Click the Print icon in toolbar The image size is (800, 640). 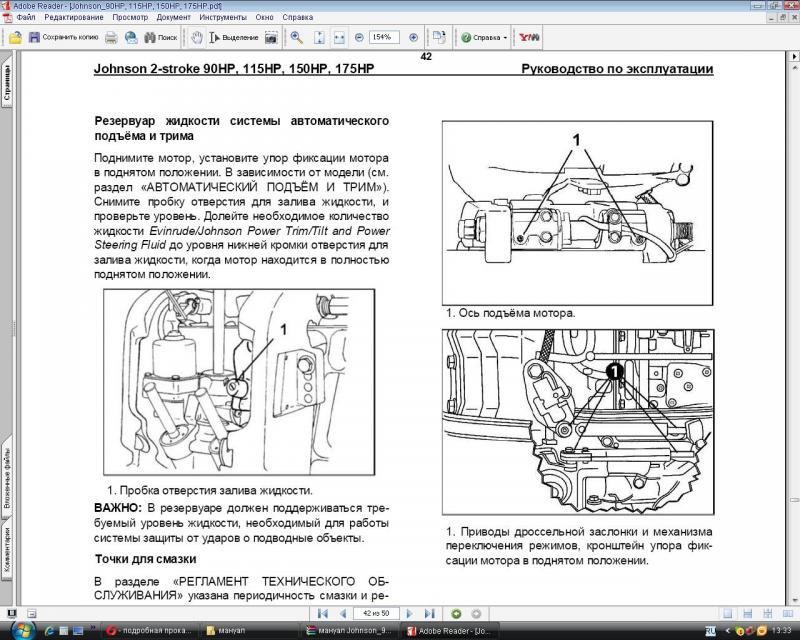[x=112, y=37]
